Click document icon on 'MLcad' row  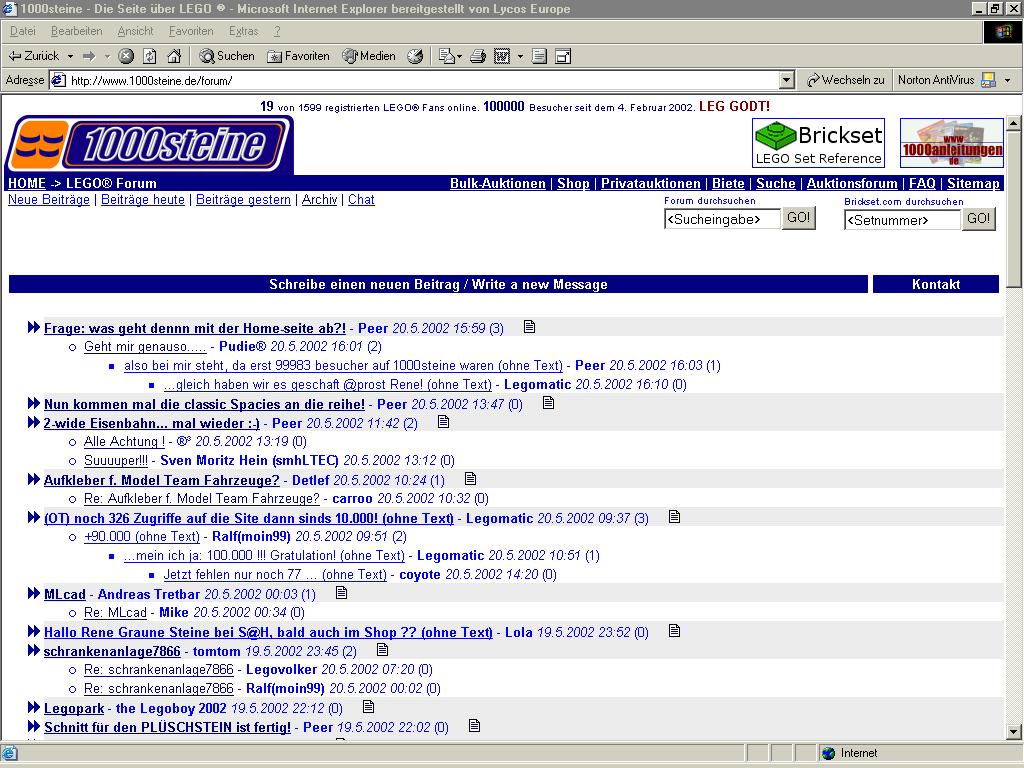pyautogui.click(x=342, y=592)
